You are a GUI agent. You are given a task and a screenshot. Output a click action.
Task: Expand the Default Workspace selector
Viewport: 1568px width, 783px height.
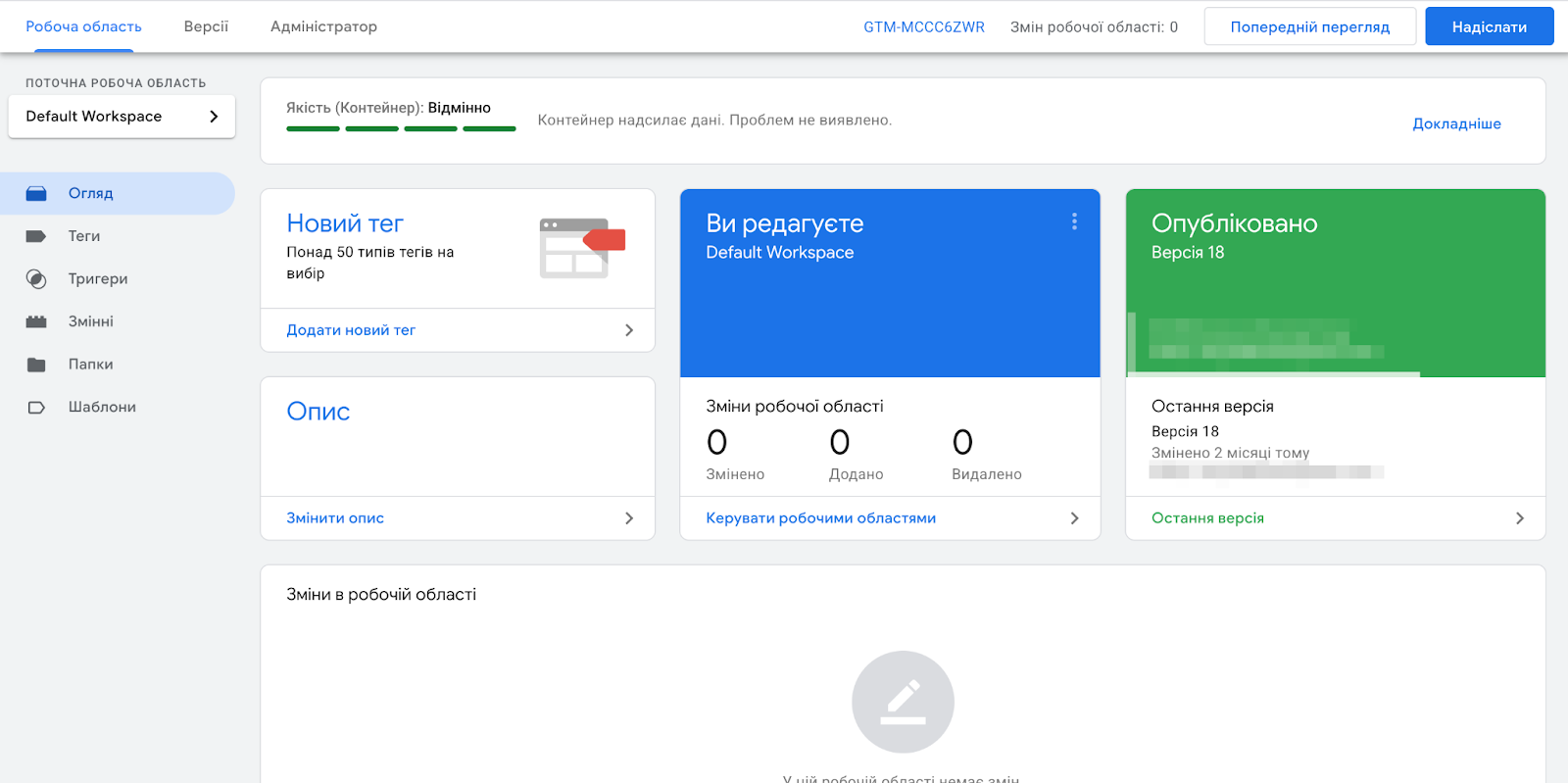[122, 117]
